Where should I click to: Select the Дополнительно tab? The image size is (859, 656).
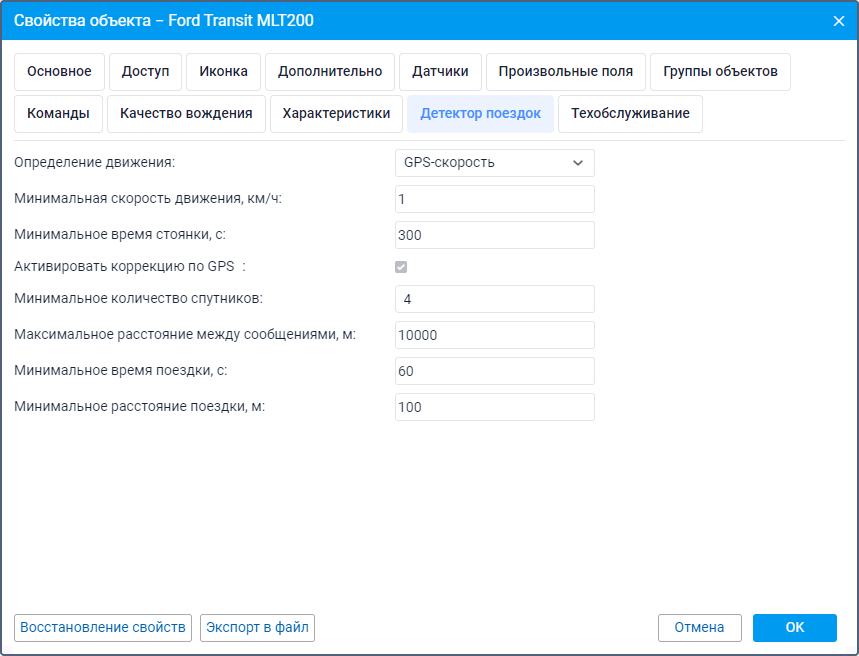[x=330, y=72]
